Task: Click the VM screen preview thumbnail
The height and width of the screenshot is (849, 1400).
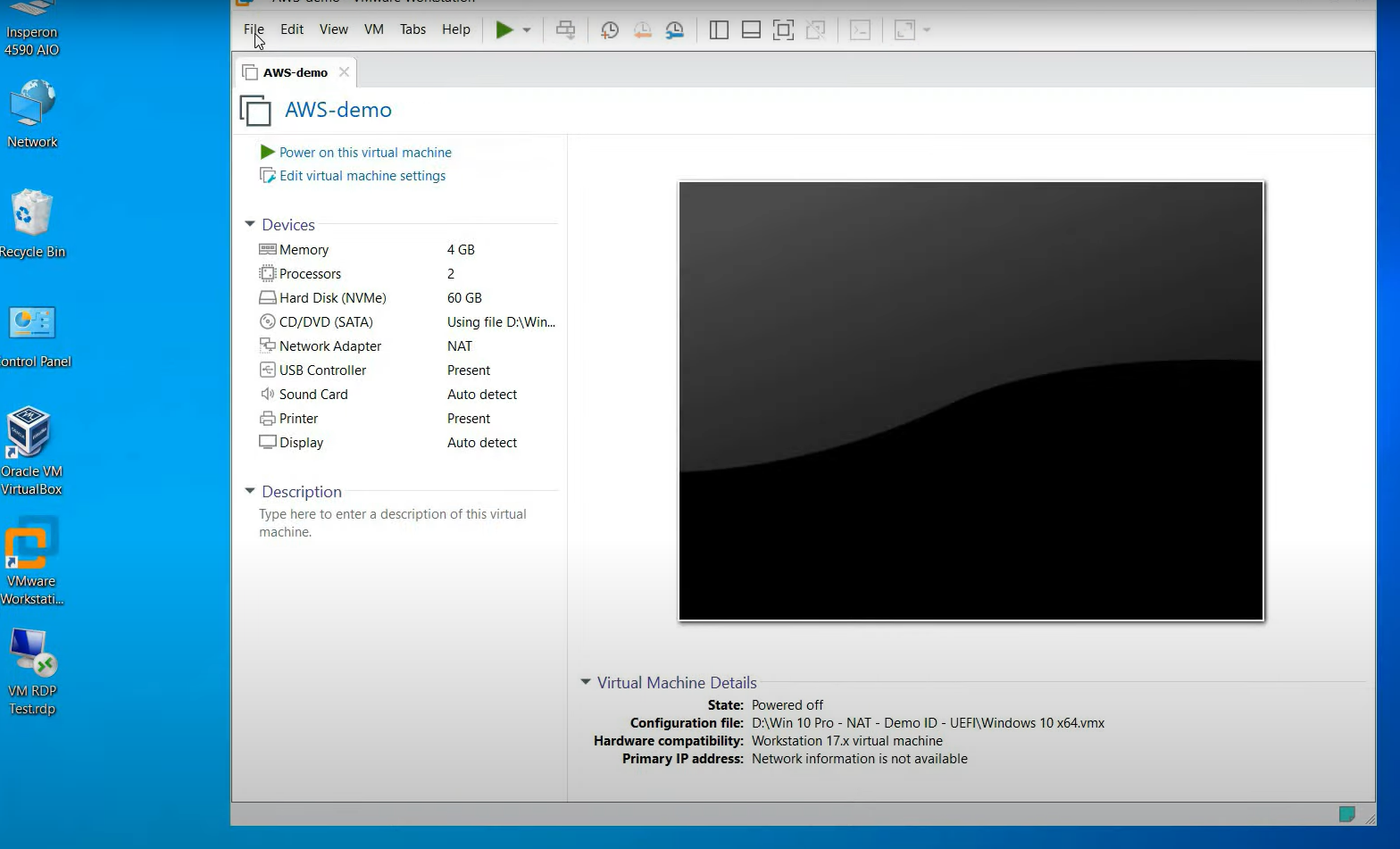Action: 971,401
